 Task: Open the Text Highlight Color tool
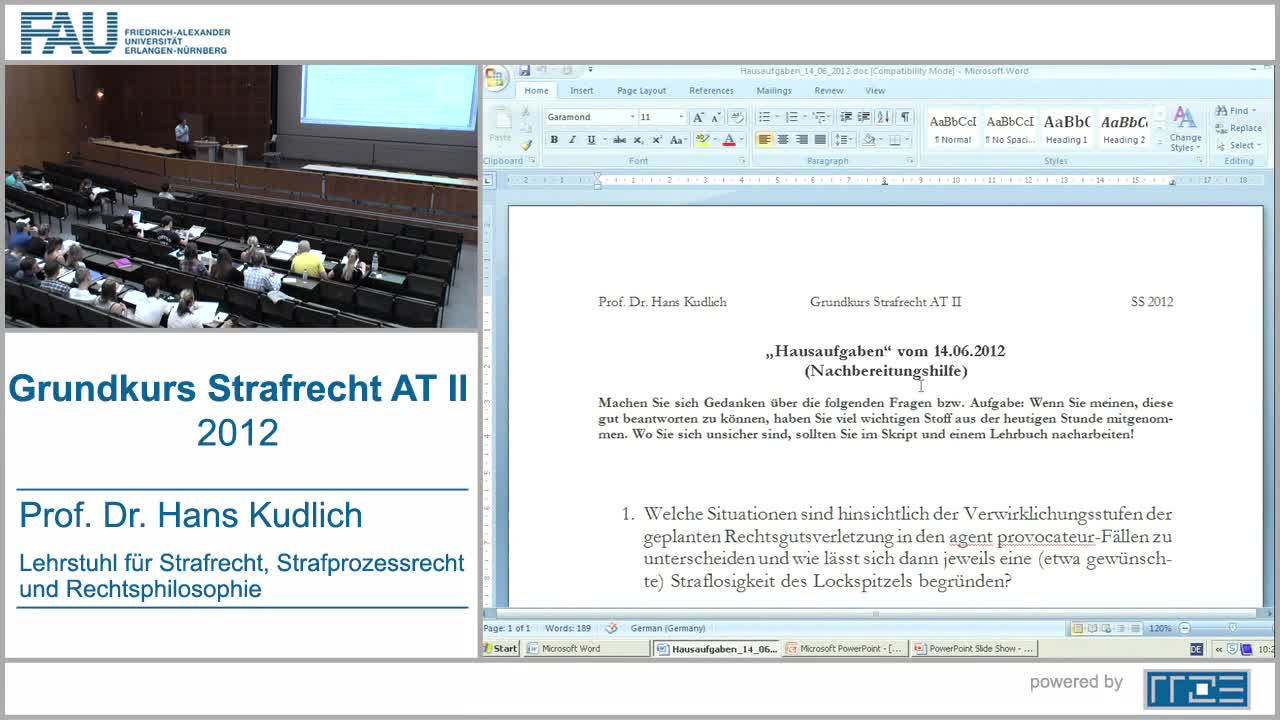tap(702, 140)
